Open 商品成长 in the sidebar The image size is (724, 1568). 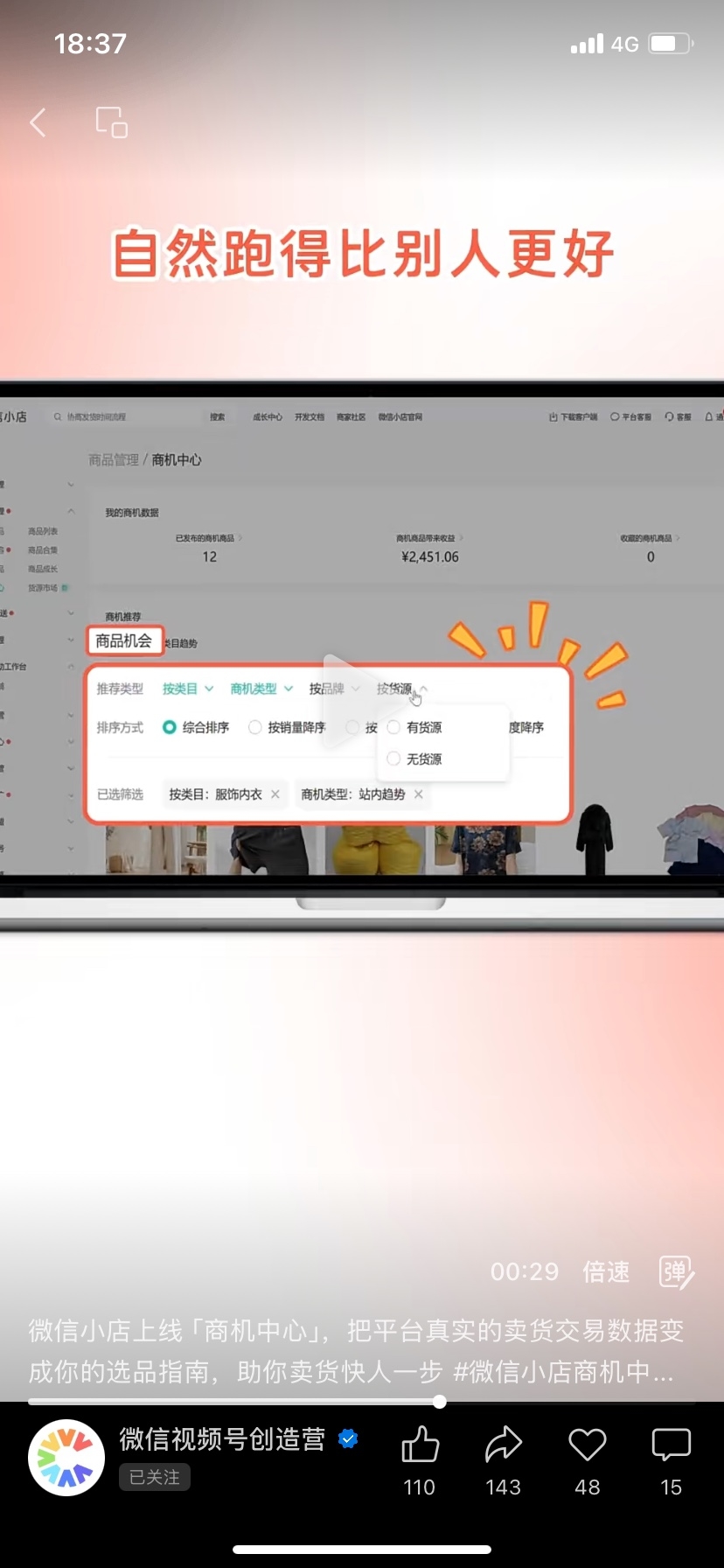tap(43, 569)
